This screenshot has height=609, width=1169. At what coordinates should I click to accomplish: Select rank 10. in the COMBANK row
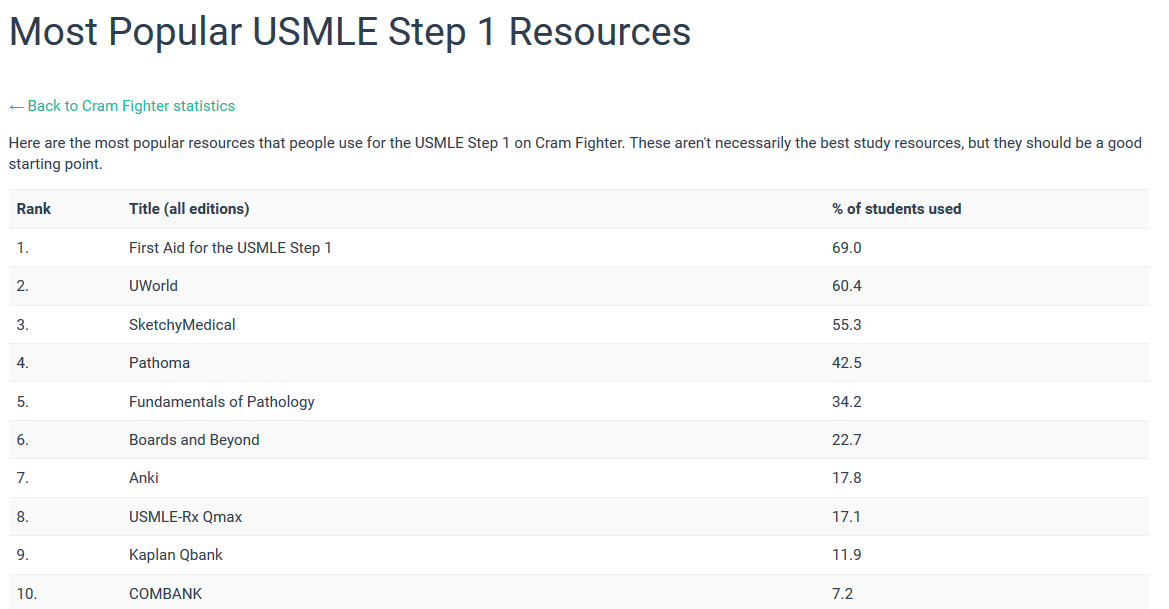coord(26,593)
